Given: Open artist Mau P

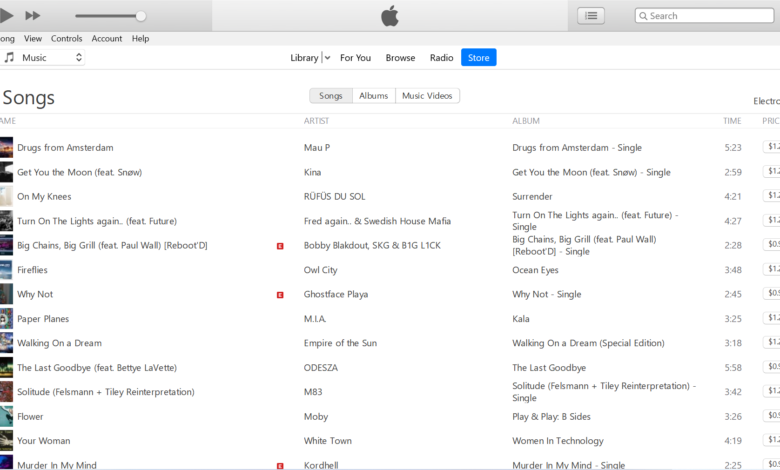Looking at the screenshot, I should click(317, 148).
